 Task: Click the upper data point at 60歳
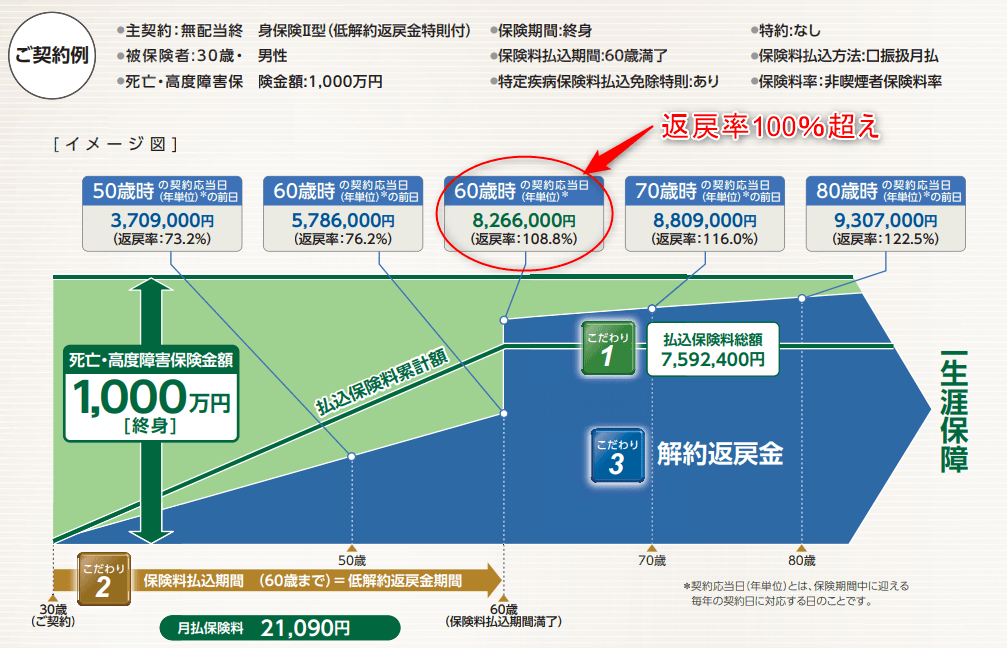click(504, 320)
